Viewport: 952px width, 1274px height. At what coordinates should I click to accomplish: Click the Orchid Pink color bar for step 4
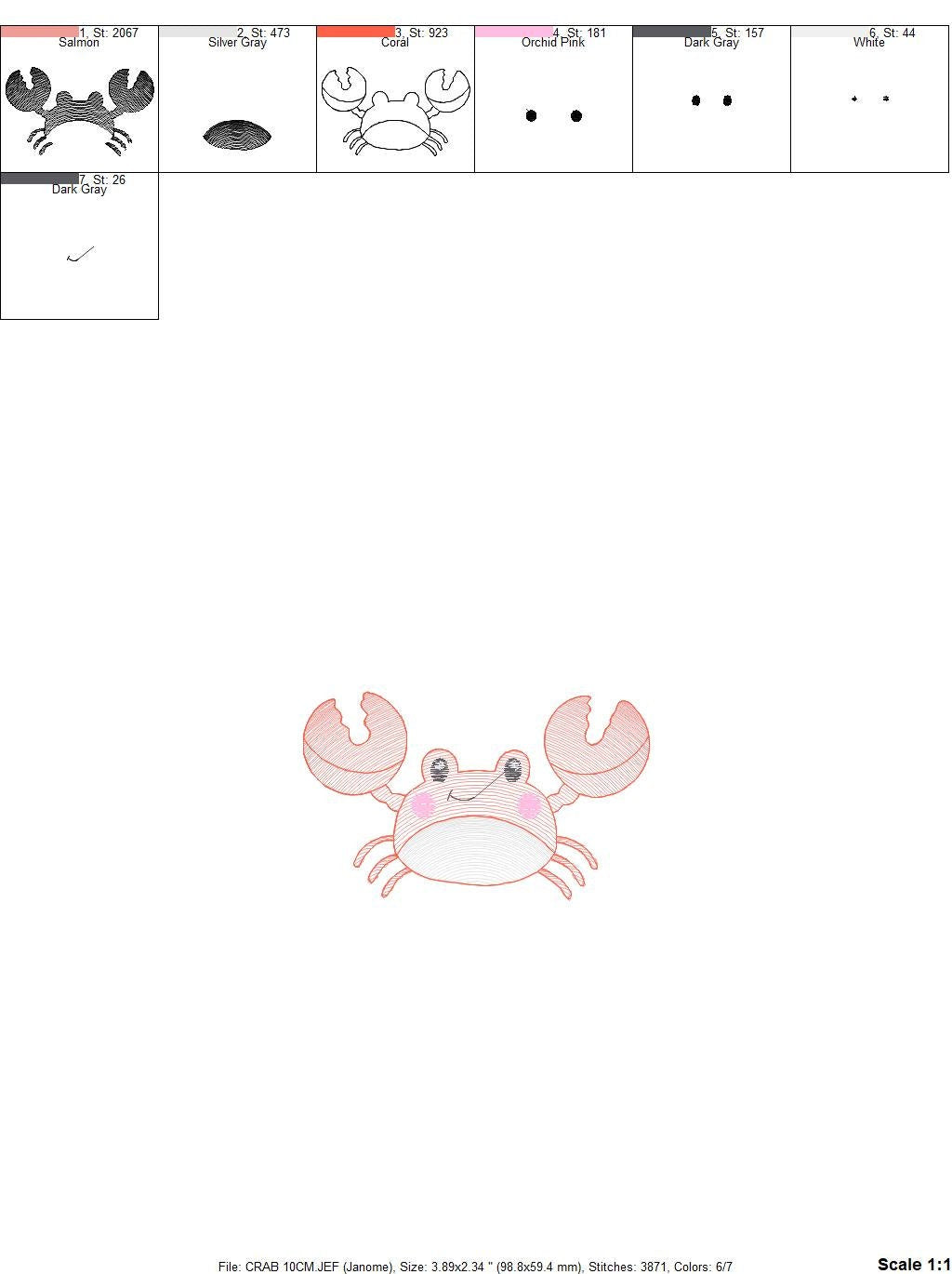click(511, 32)
